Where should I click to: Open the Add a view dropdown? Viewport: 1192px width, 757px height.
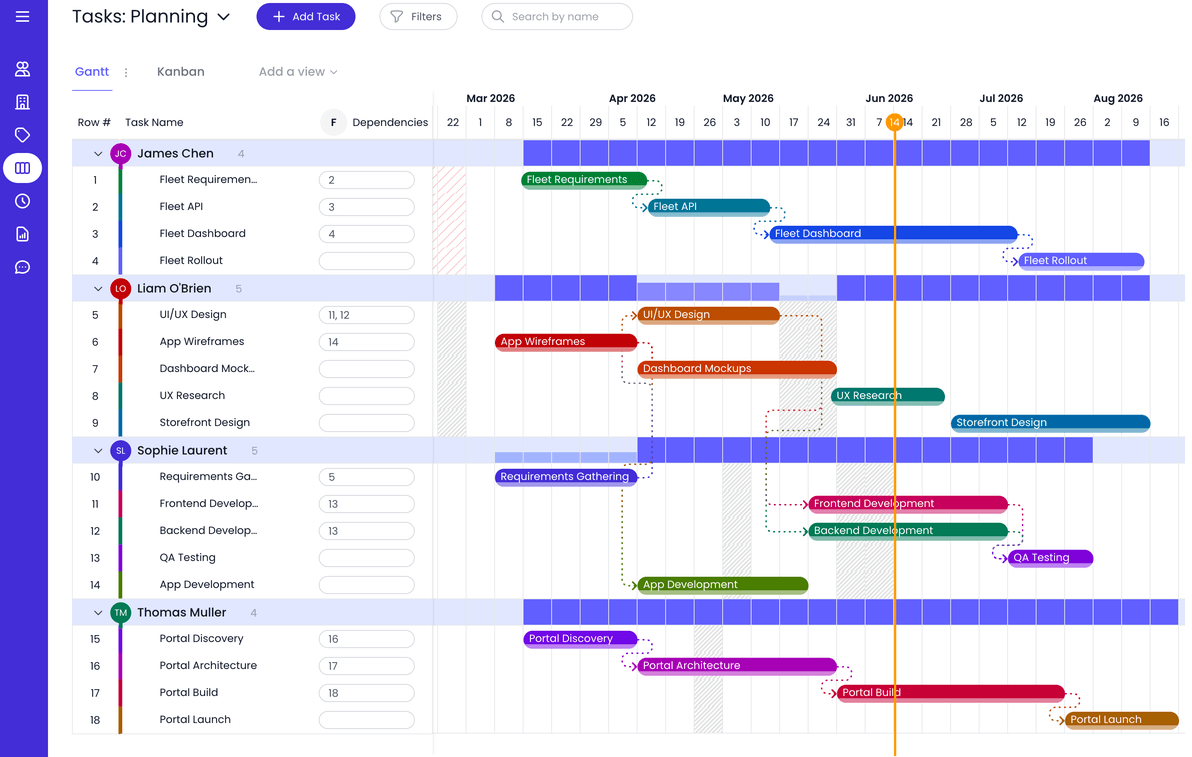point(298,71)
